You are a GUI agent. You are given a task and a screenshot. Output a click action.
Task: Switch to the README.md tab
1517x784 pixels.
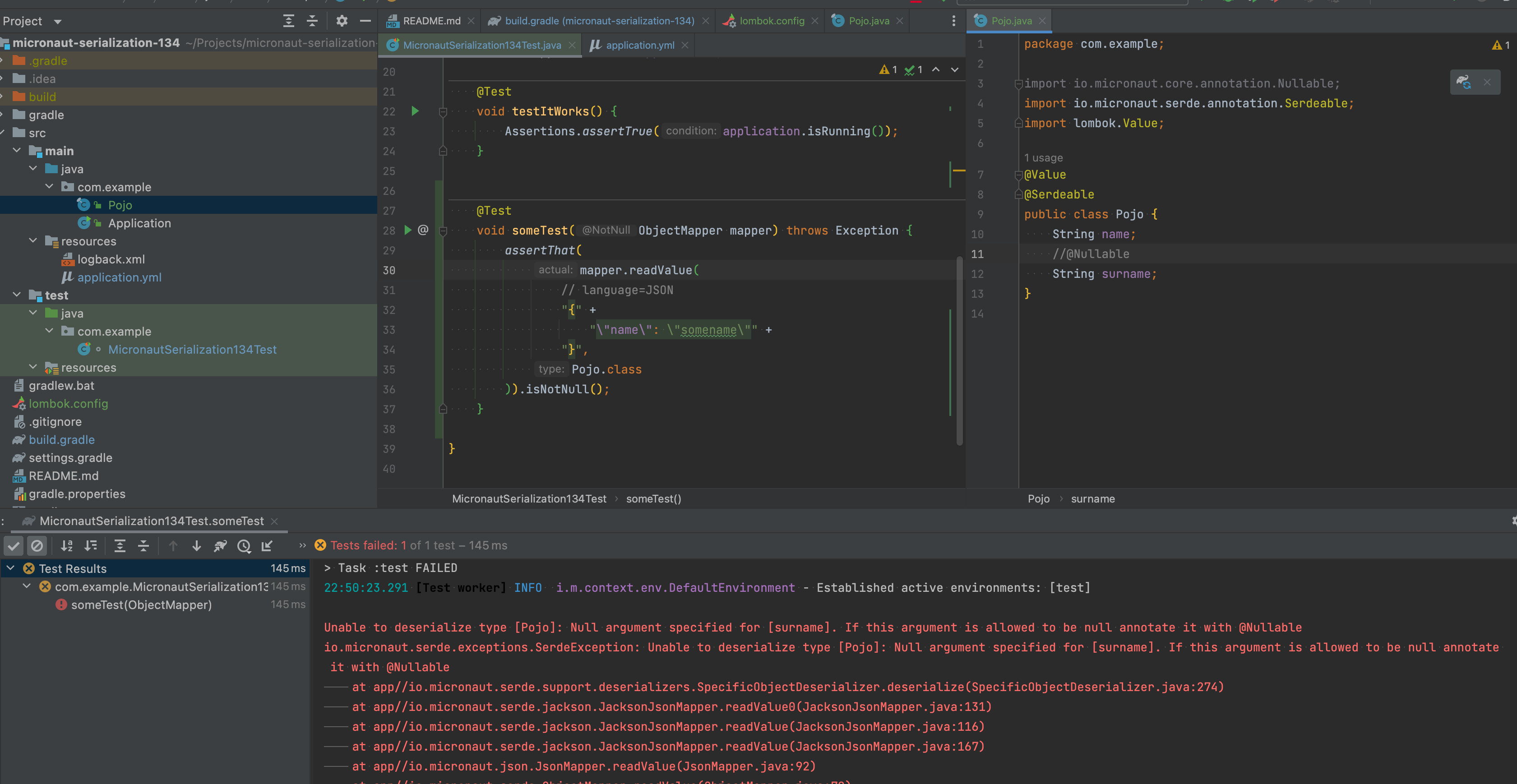(430, 21)
